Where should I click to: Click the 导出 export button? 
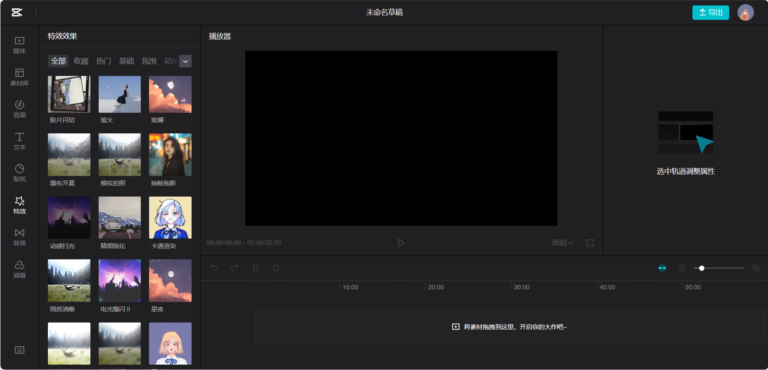(x=710, y=13)
